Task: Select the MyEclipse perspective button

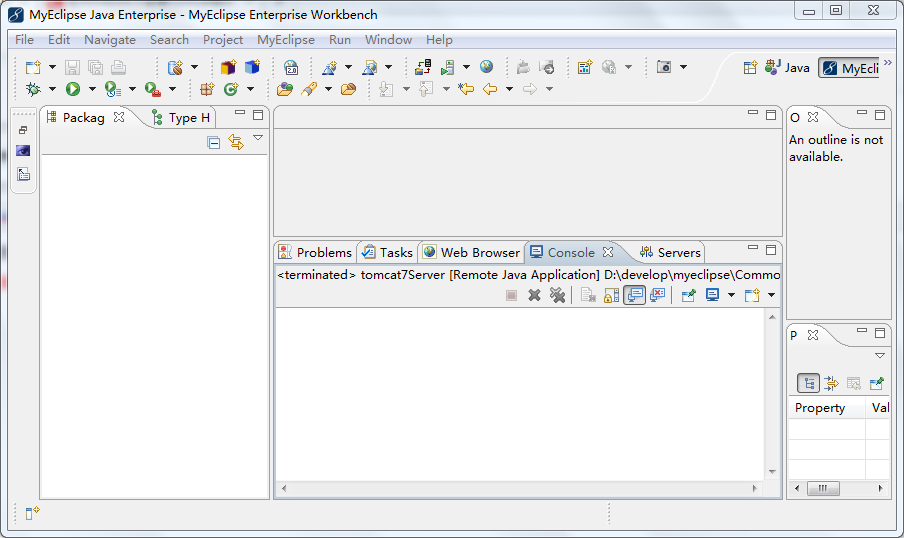Action: (x=850, y=68)
